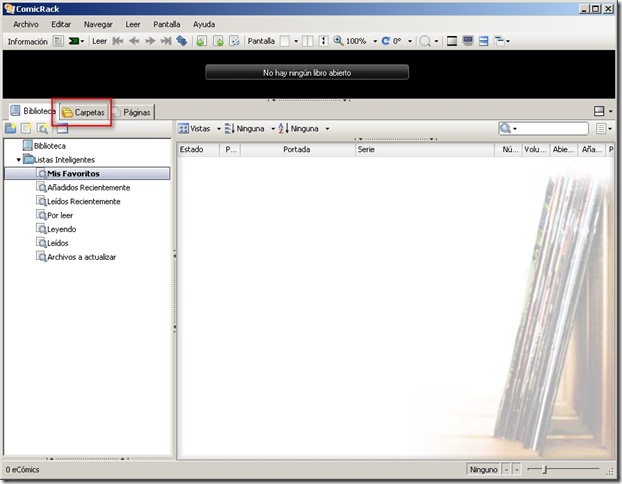
Task: Click the blue reader-in-window icon
Action: 484,41
